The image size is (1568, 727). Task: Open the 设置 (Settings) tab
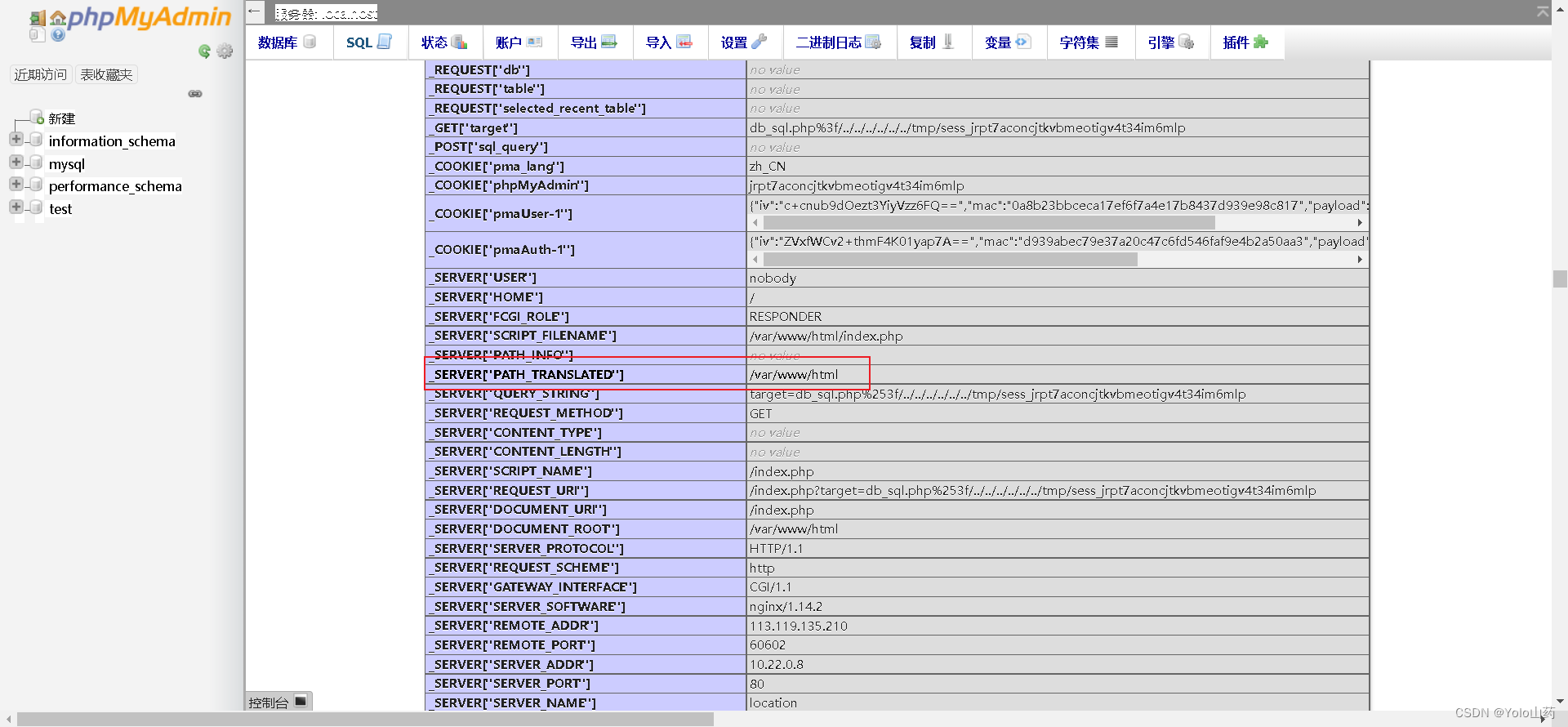tap(746, 42)
